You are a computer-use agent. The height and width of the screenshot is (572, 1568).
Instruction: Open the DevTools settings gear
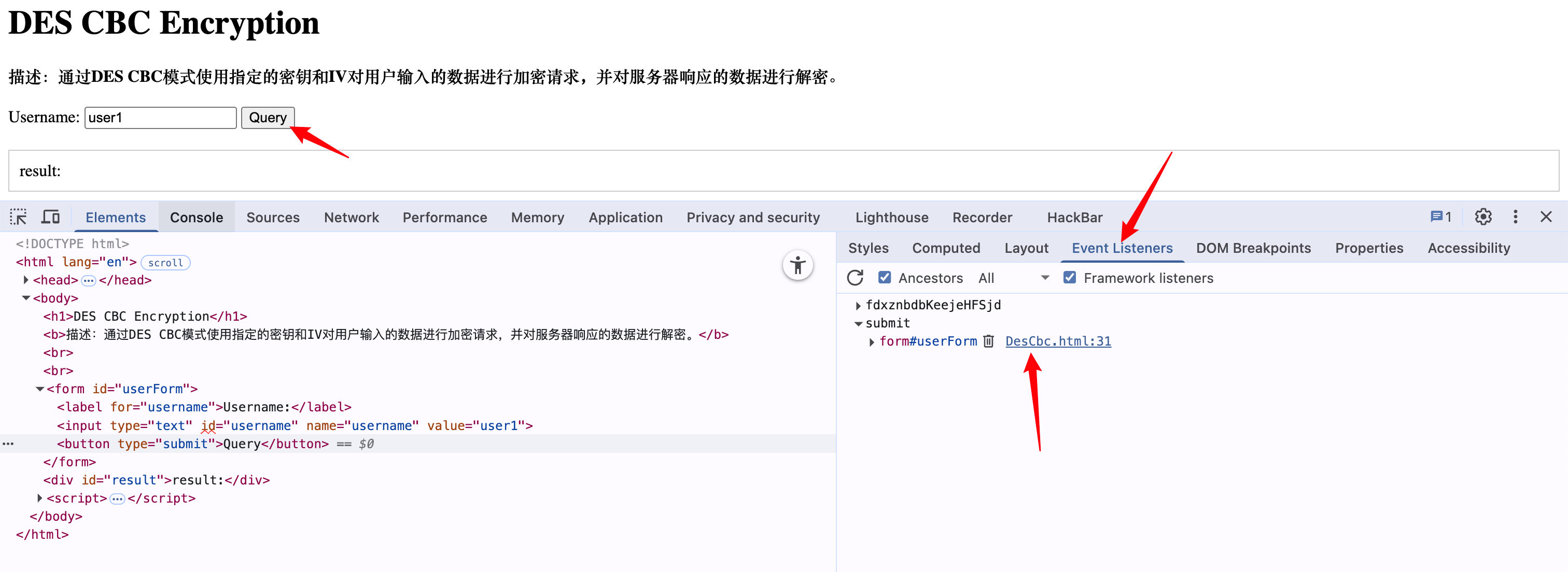[1483, 217]
